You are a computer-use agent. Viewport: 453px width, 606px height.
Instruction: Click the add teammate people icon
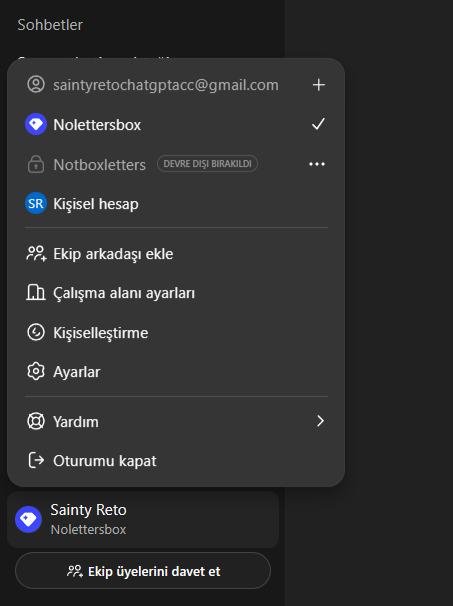[x=36, y=254]
